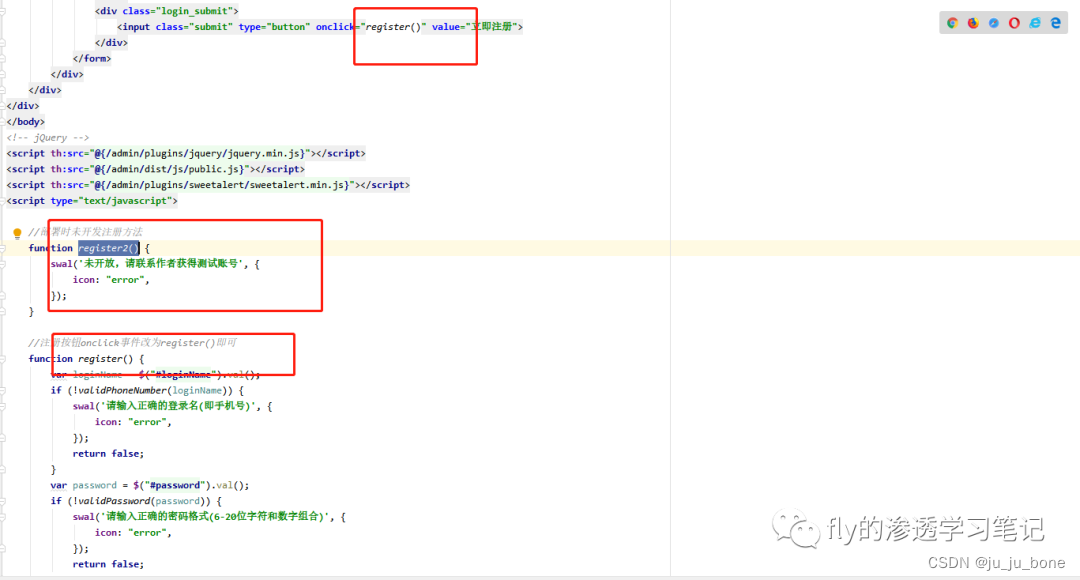Click the <!-- jQuery --> comment

click(x=48, y=138)
